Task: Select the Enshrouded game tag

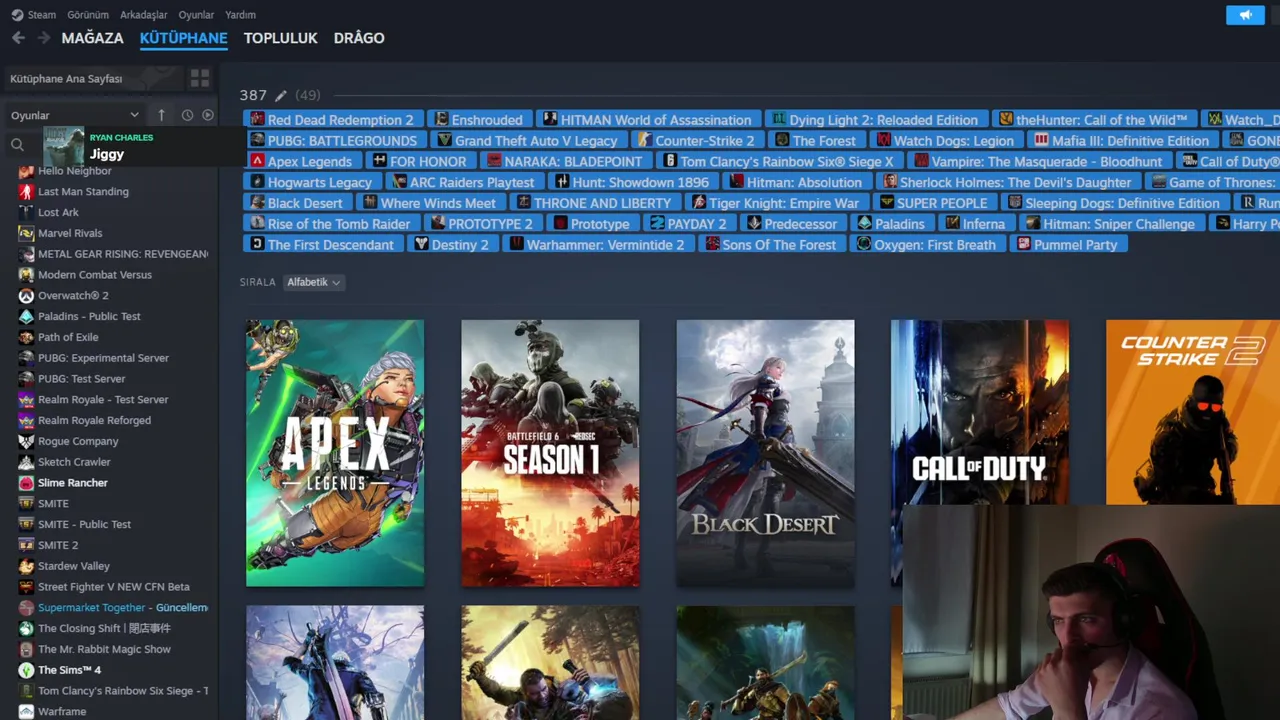Action: pyautogui.click(x=479, y=120)
